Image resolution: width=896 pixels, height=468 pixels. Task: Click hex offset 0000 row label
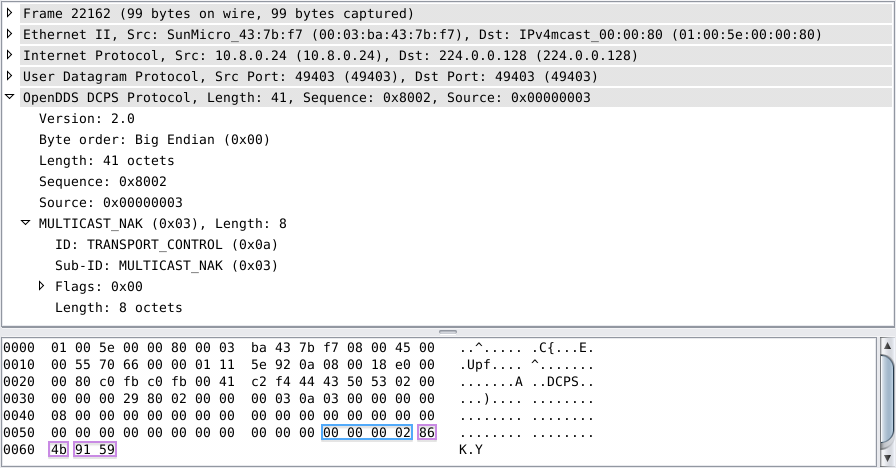19,348
